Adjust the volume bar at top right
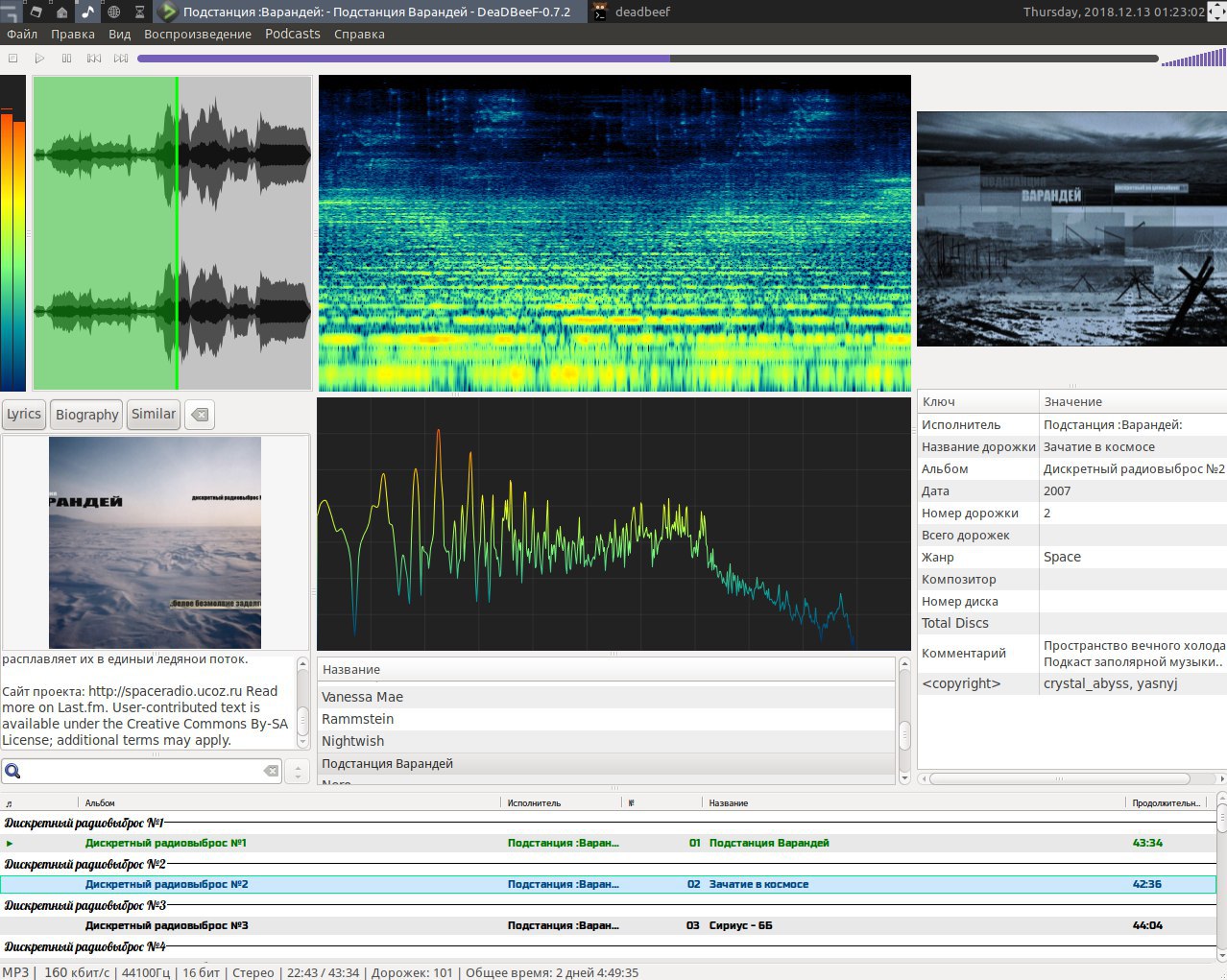Viewport: 1227px width, 980px height. [1193, 59]
